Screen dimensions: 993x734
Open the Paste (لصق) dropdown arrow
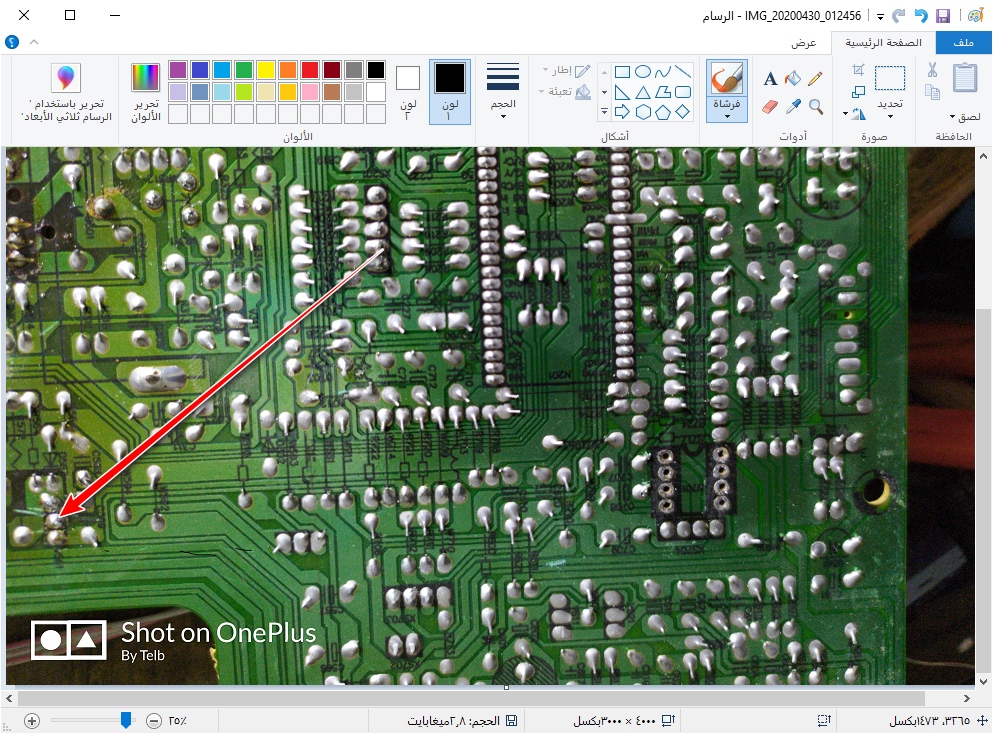click(x=952, y=117)
